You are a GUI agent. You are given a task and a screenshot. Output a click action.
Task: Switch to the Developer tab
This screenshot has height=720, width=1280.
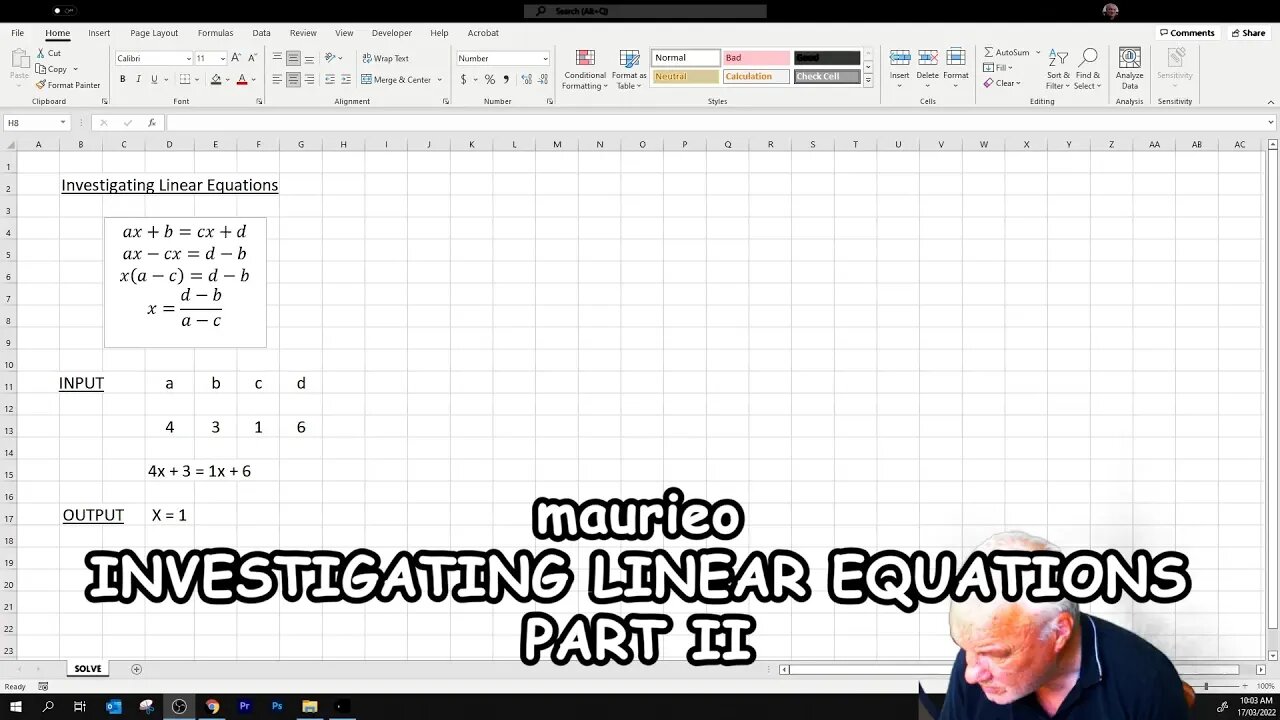(392, 33)
